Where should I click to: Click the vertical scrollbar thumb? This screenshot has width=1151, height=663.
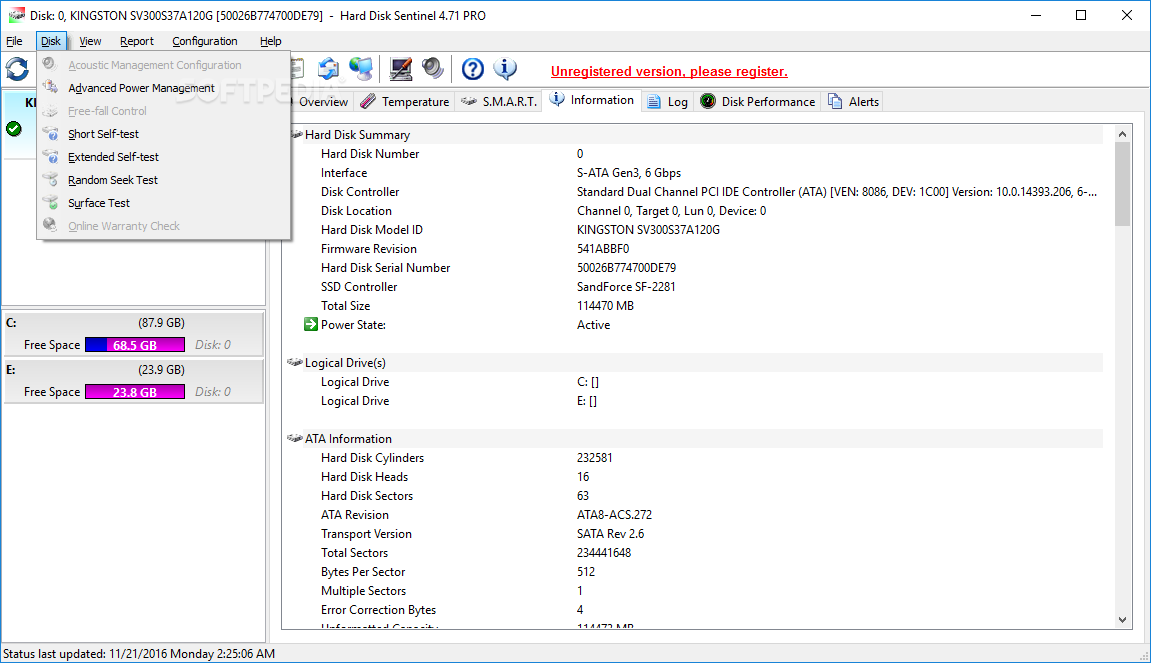click(x=1122, y=184)
